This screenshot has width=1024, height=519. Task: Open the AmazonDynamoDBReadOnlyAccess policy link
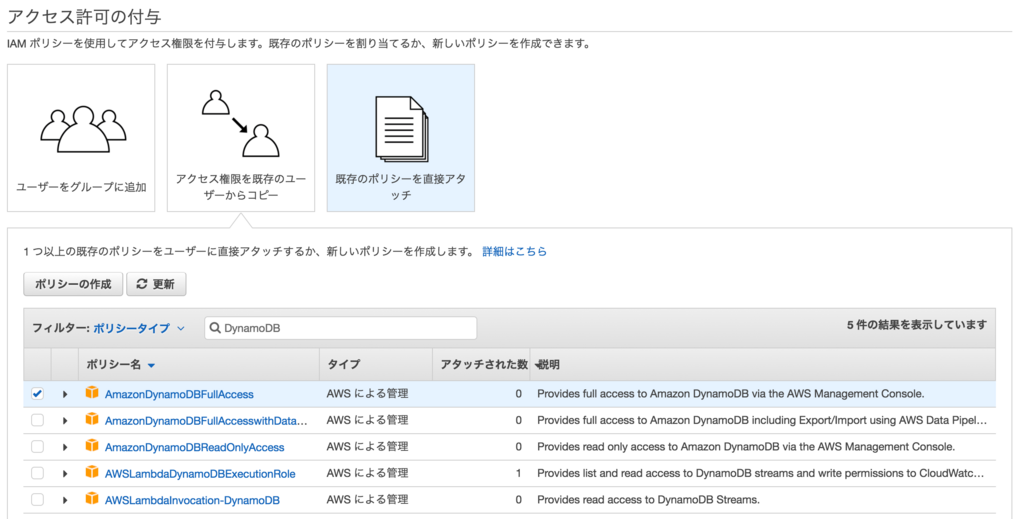tap(195, 447)
